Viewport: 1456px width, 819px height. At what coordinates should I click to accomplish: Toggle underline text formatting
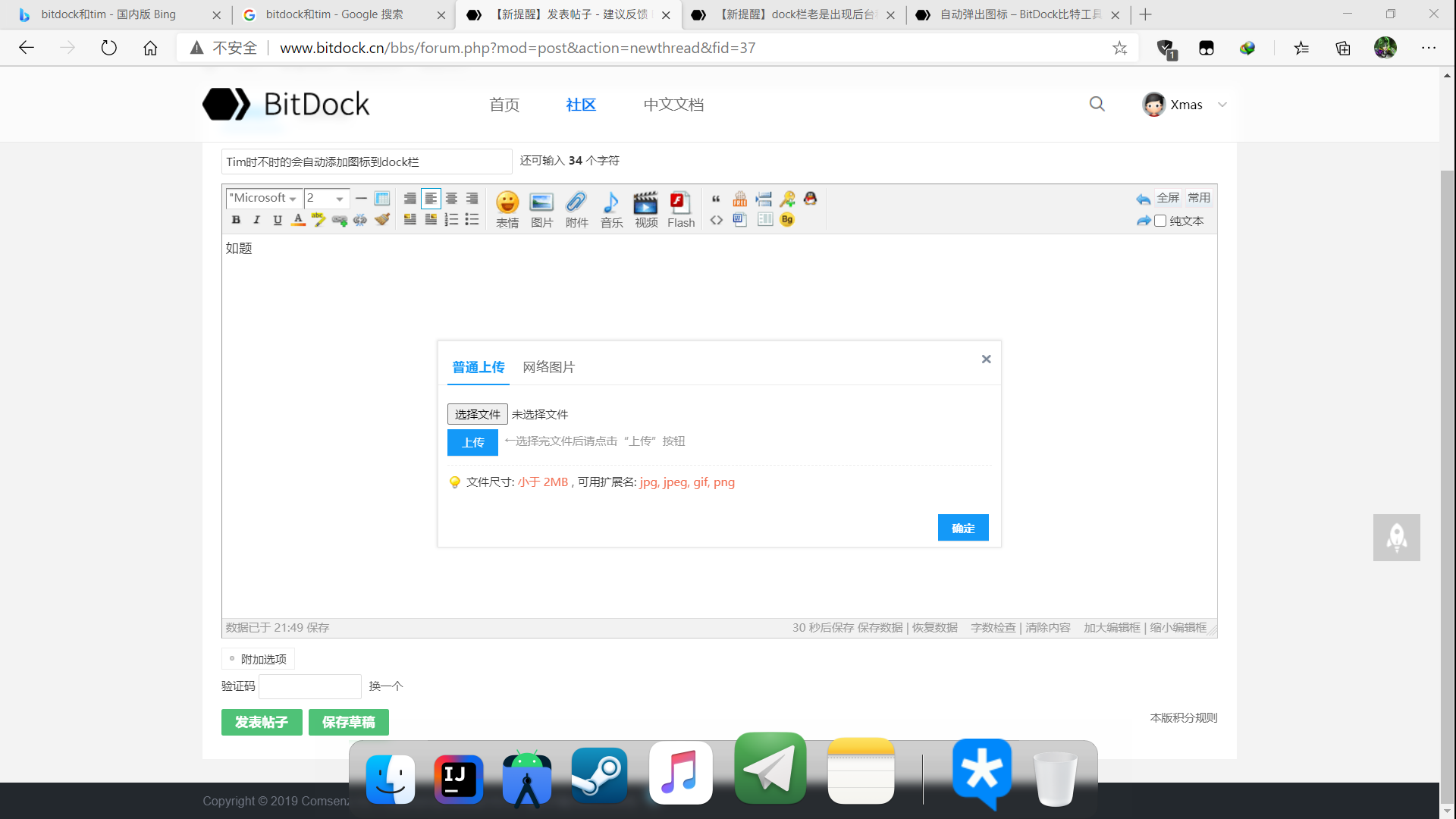click(278, 220)
